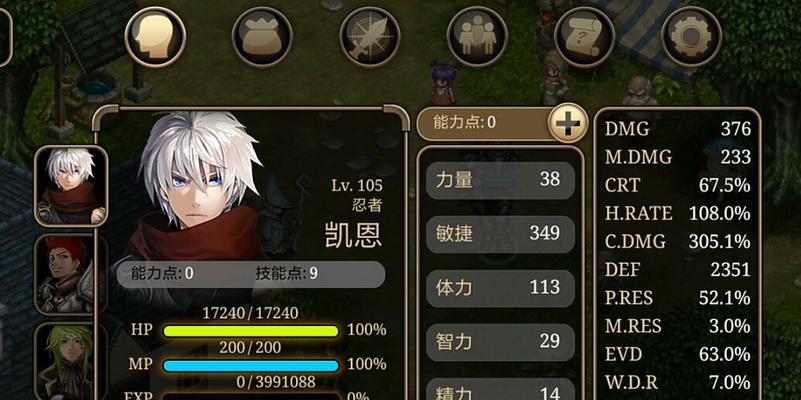Select the 敏捷 349 attribute row
801x400 pixels.
(x=500, y=234)
